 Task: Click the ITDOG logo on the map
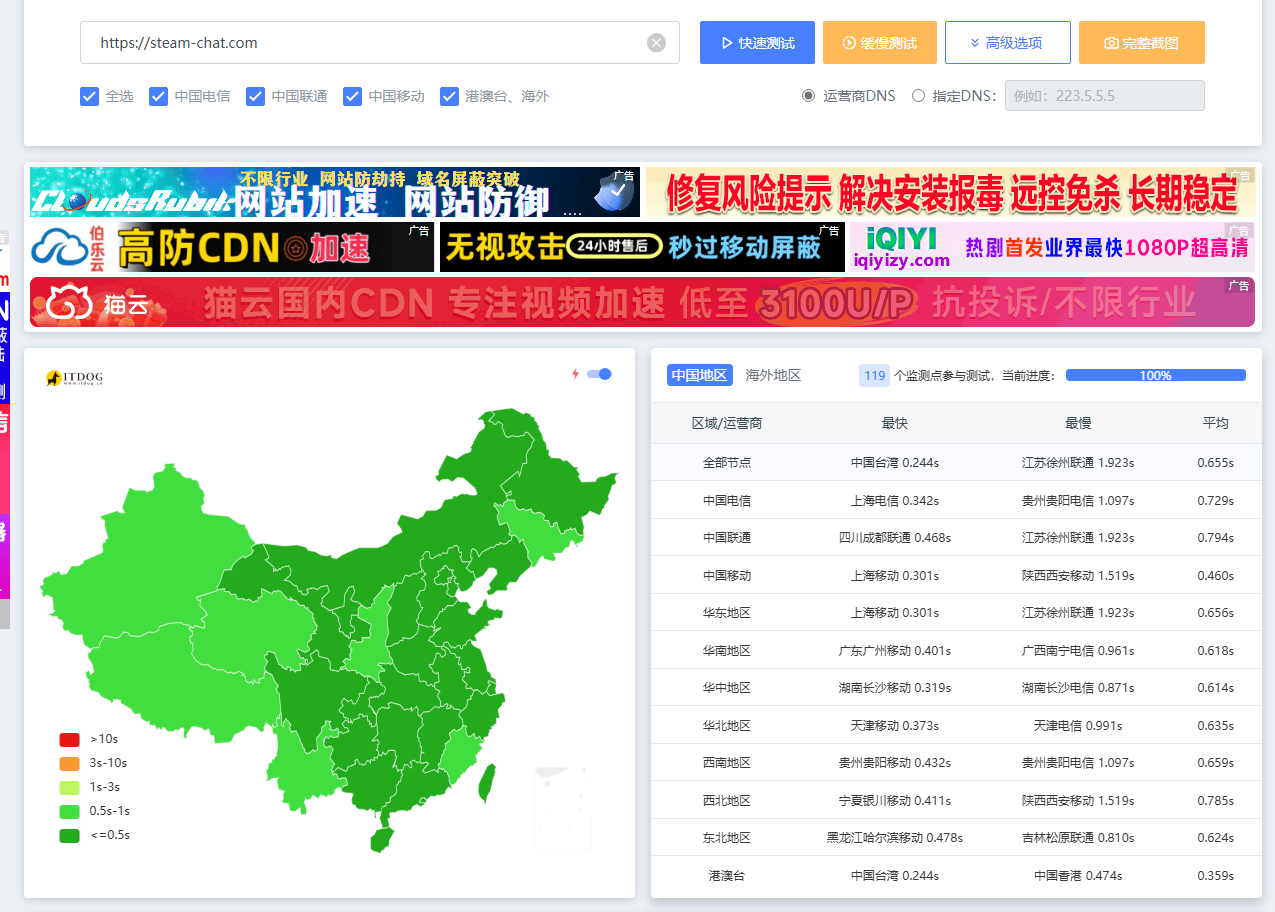click(x=74, y=378)
